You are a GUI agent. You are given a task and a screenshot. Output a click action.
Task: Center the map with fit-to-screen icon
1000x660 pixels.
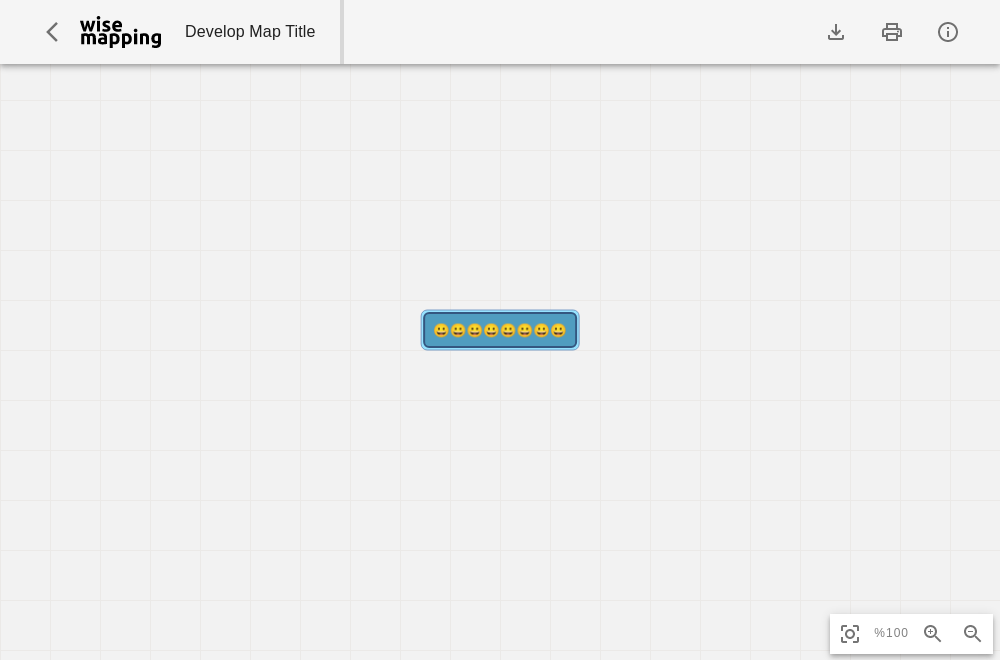tap(849, 633)
